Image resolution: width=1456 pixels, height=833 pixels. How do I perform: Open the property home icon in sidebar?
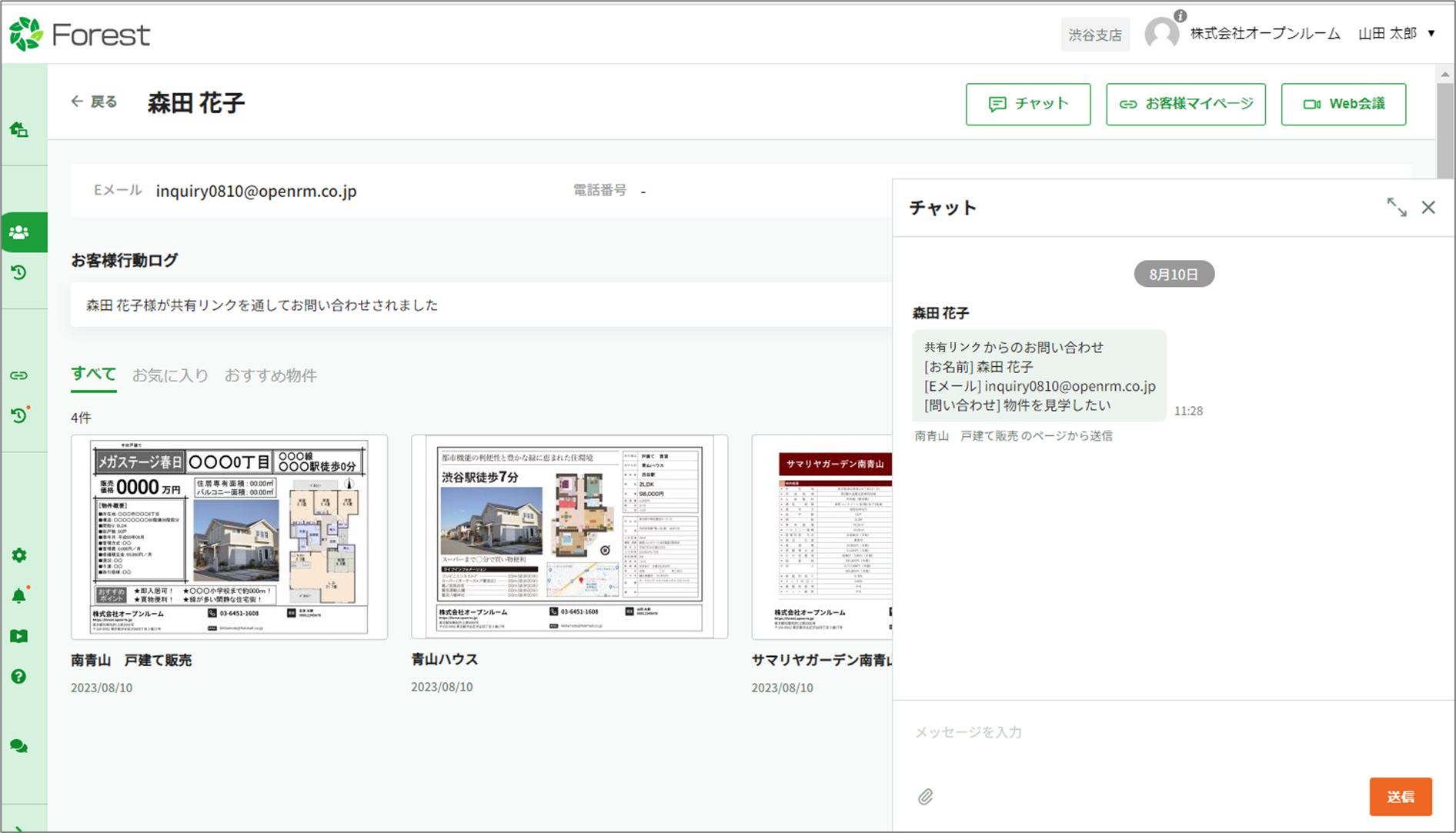[19, 130]
